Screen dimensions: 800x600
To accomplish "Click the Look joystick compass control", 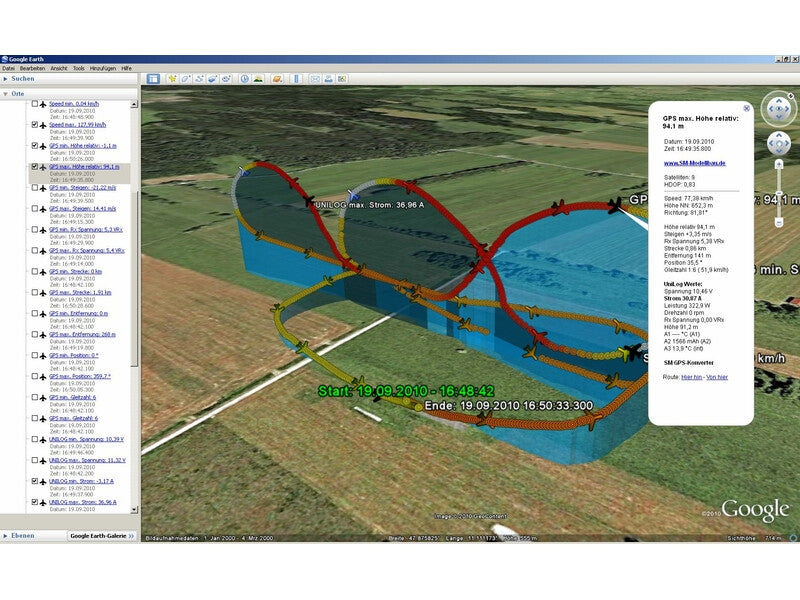I will pyautogui.click(x=778, y=109).
